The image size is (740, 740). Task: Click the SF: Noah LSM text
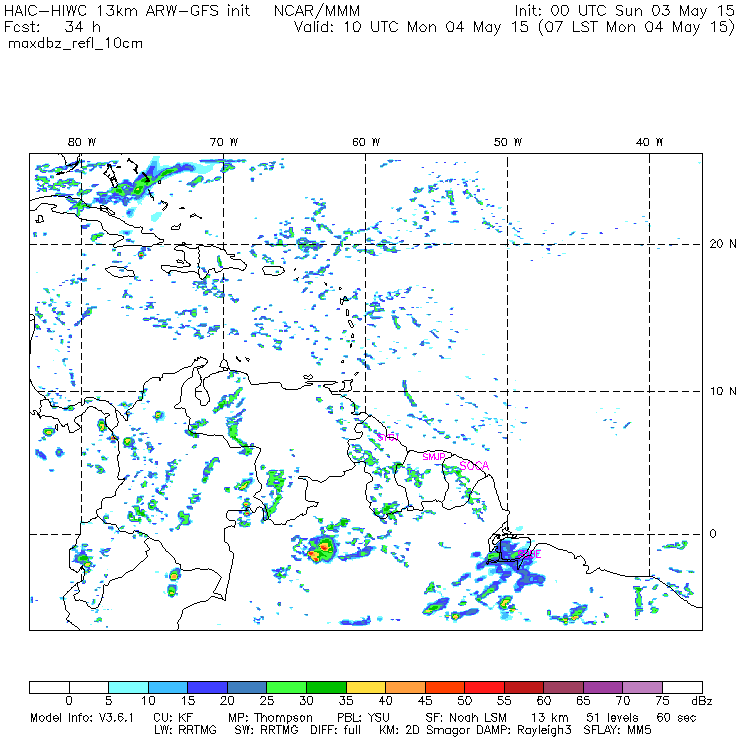coord(466,718)
